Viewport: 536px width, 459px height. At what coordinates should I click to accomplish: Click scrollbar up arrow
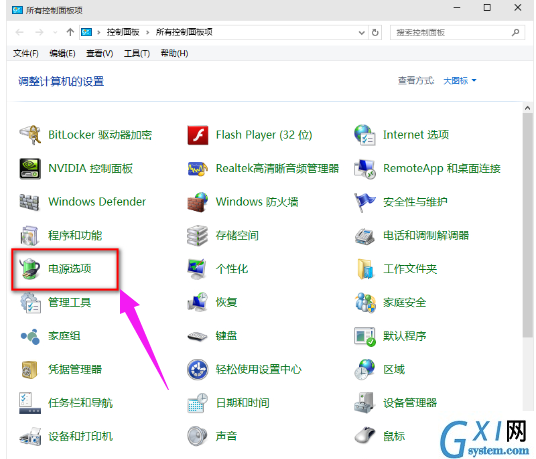coord(527,108)
